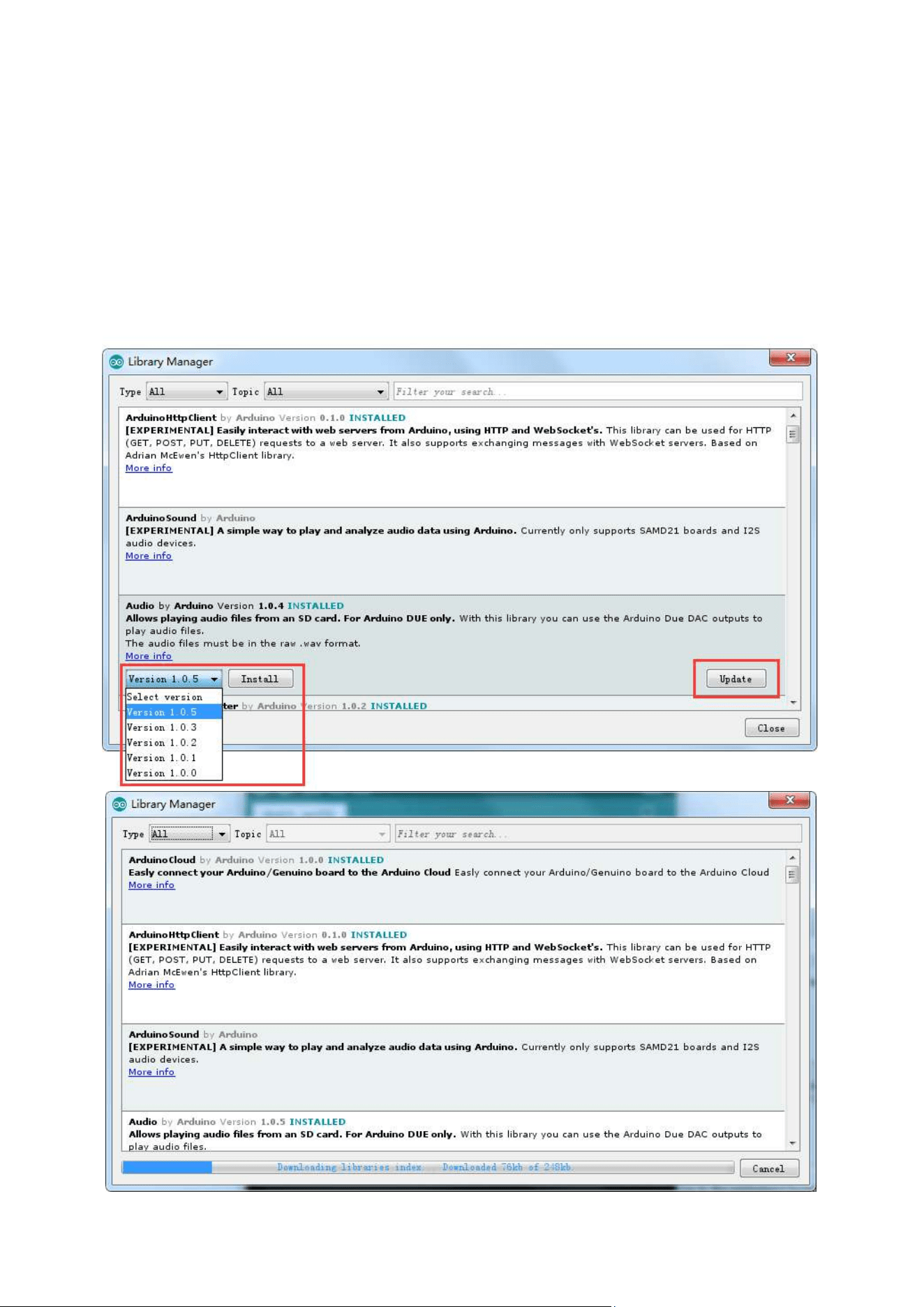This screenshot has width=924, height=1307.
Task: Open the Type dropdown in the upper Library Manager
Action: (187, 392)
